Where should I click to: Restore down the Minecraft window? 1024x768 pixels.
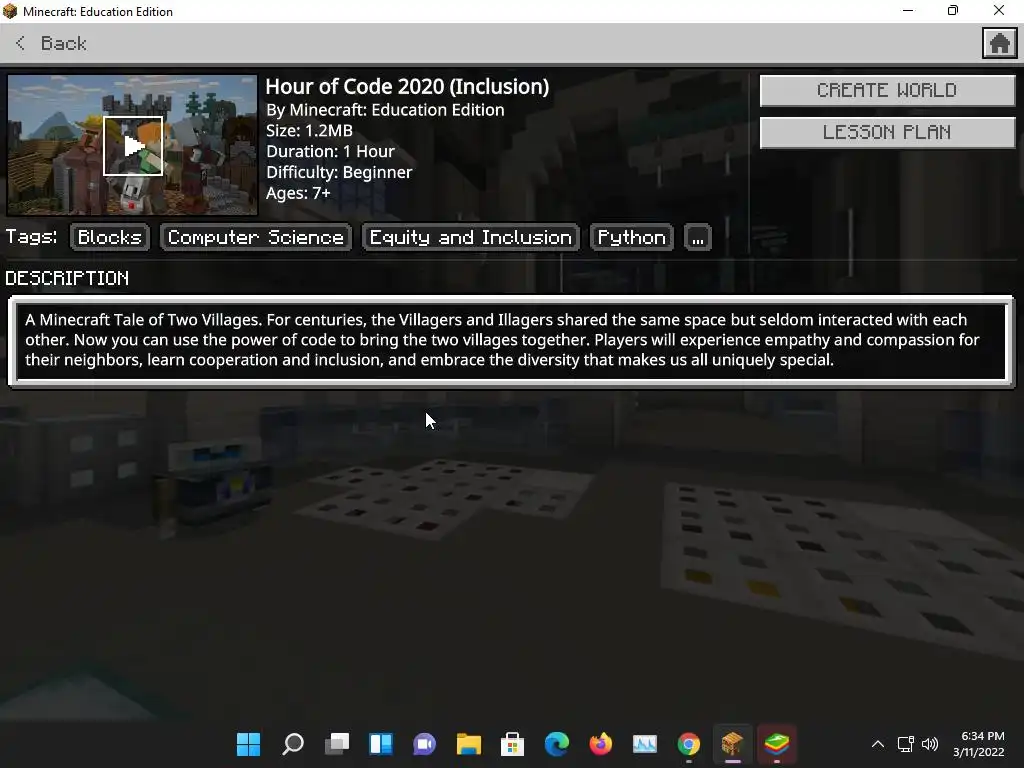(x=953, y=10)
